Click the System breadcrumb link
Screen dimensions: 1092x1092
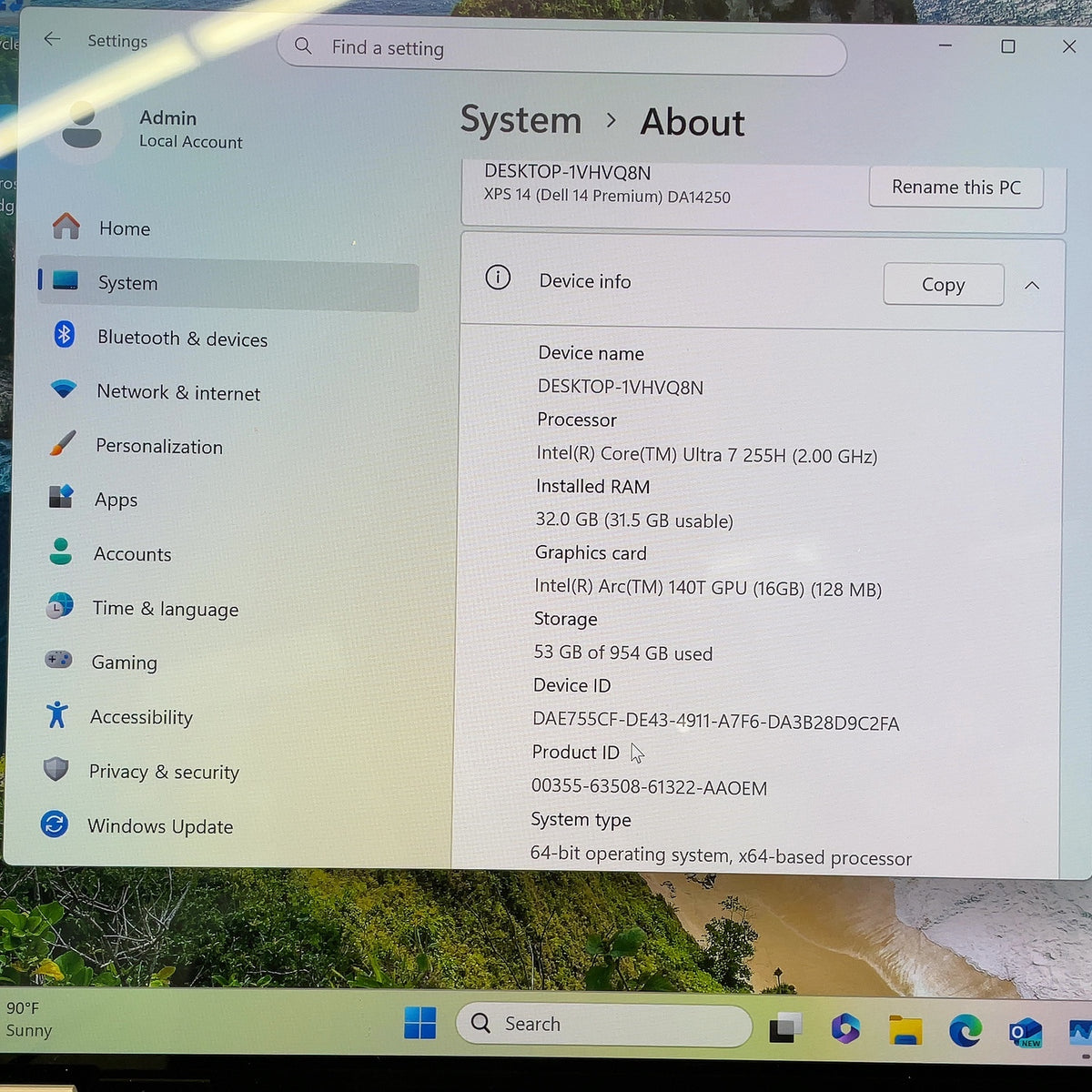point(521,120)
